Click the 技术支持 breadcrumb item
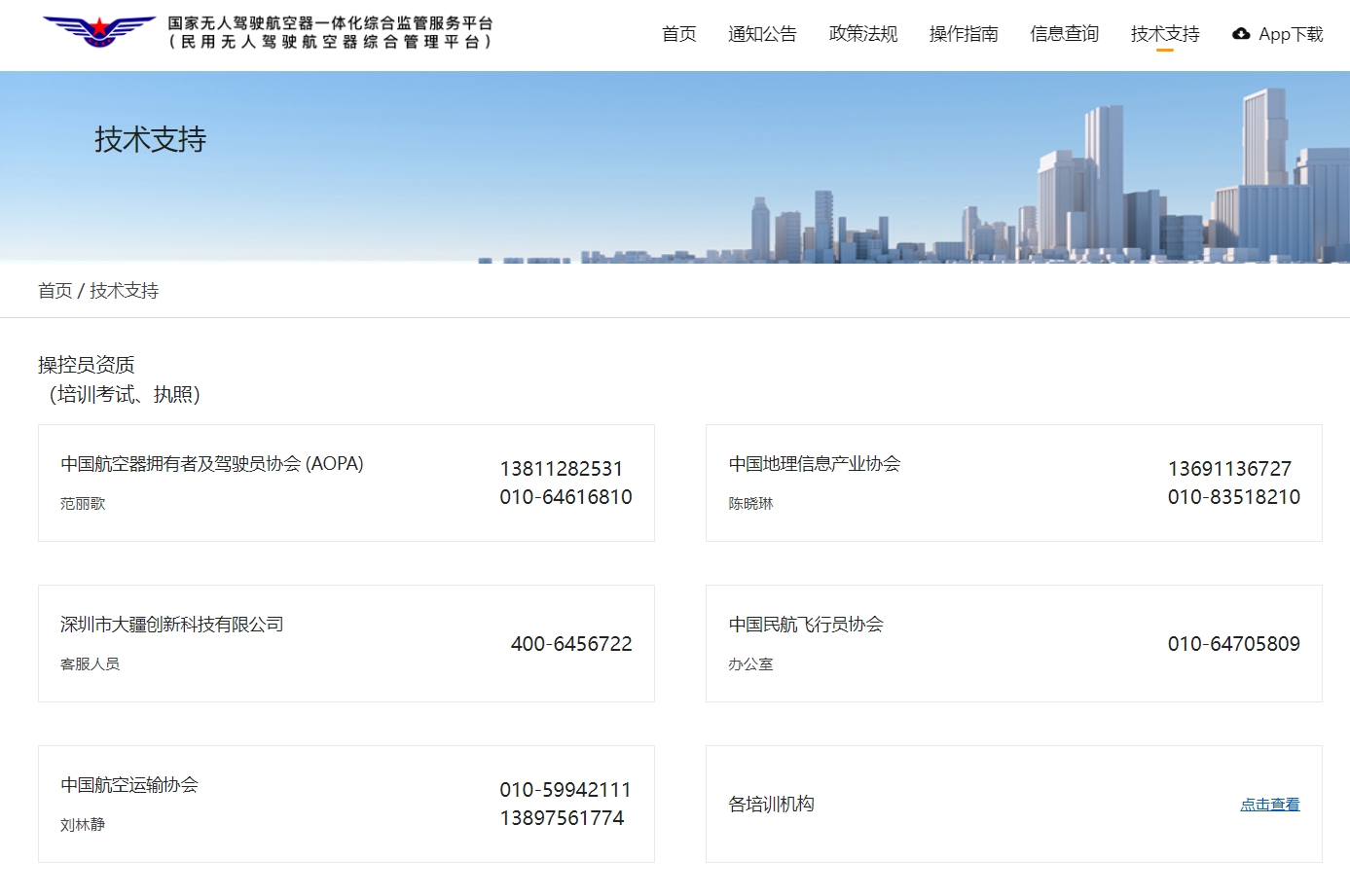This screenshot has height=896, width=1350. [125, 291]
